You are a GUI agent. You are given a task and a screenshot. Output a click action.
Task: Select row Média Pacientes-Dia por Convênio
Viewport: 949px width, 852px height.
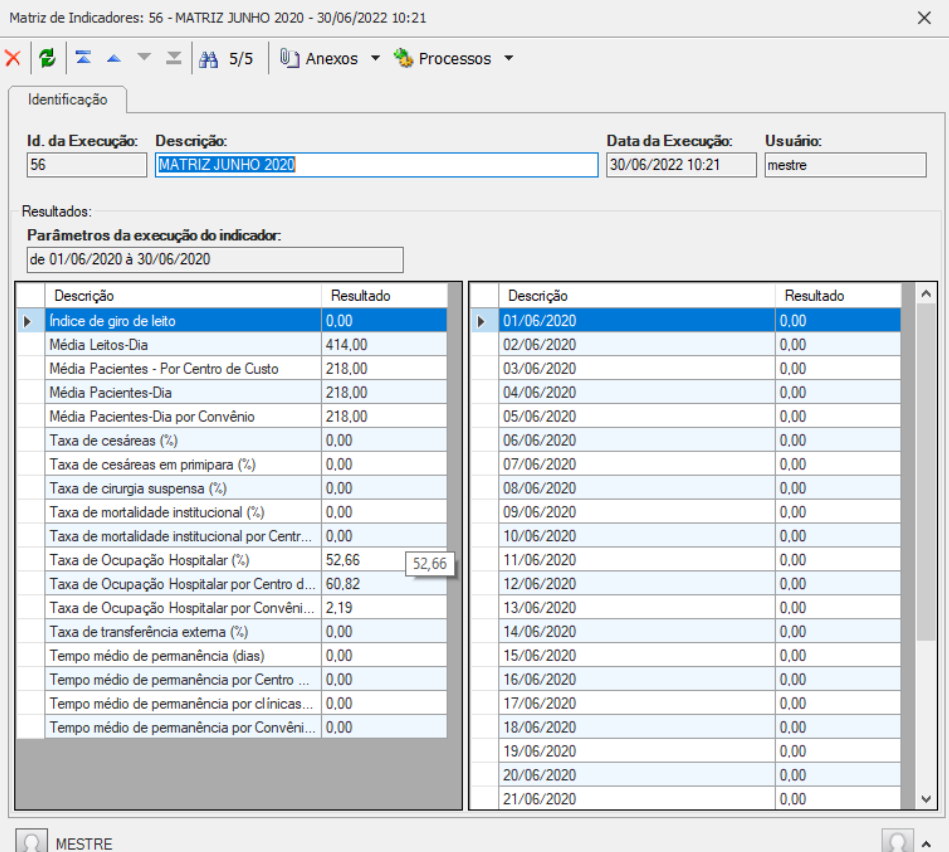[232, 416]
